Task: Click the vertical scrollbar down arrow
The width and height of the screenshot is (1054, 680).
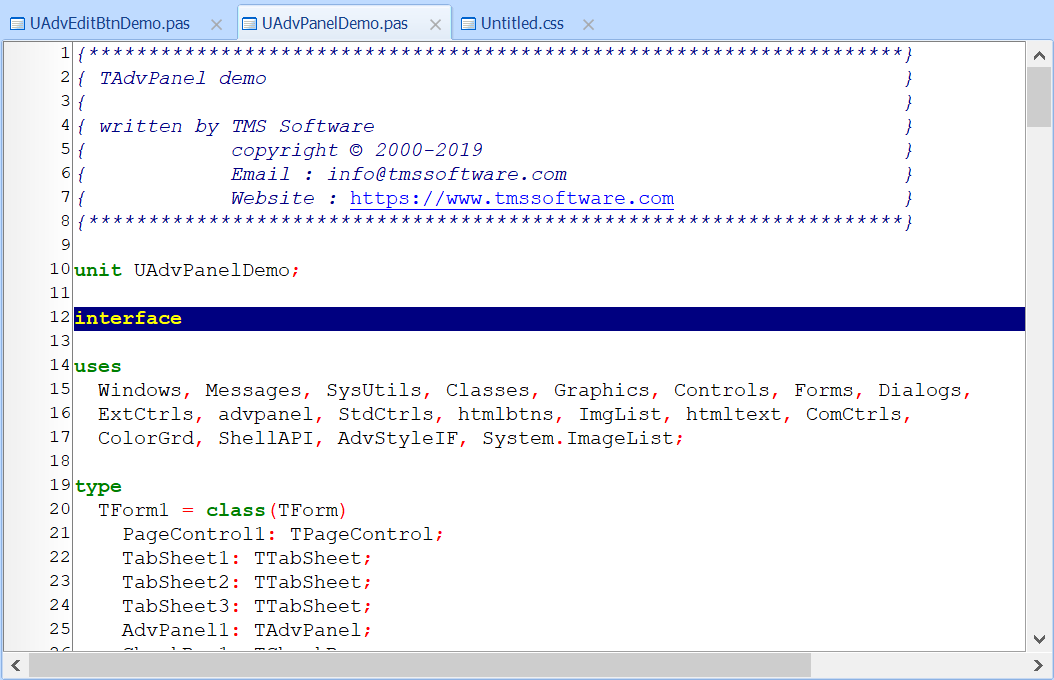Action: 1039,639
